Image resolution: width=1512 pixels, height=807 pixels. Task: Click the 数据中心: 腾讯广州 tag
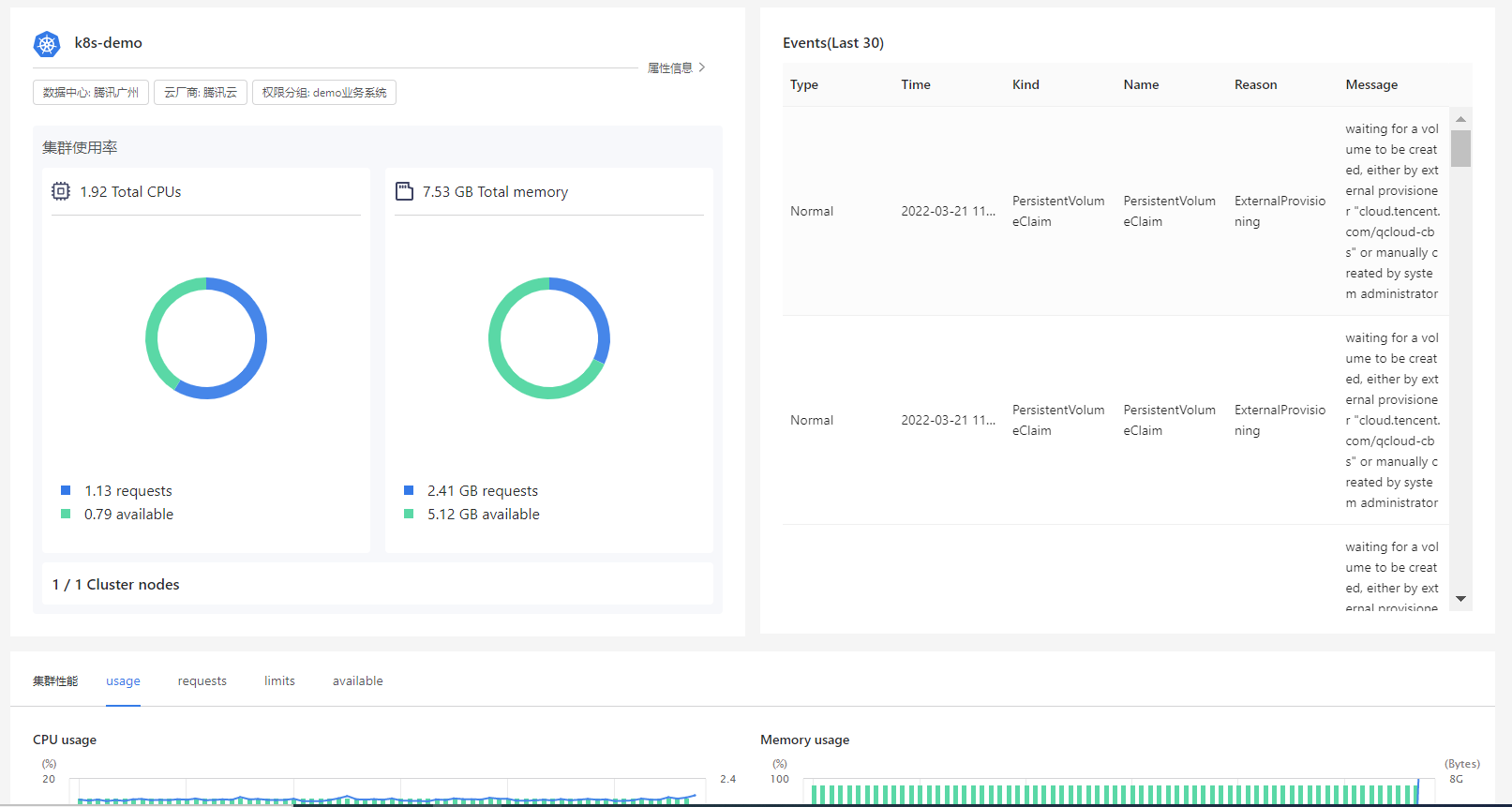click(91, 92)
